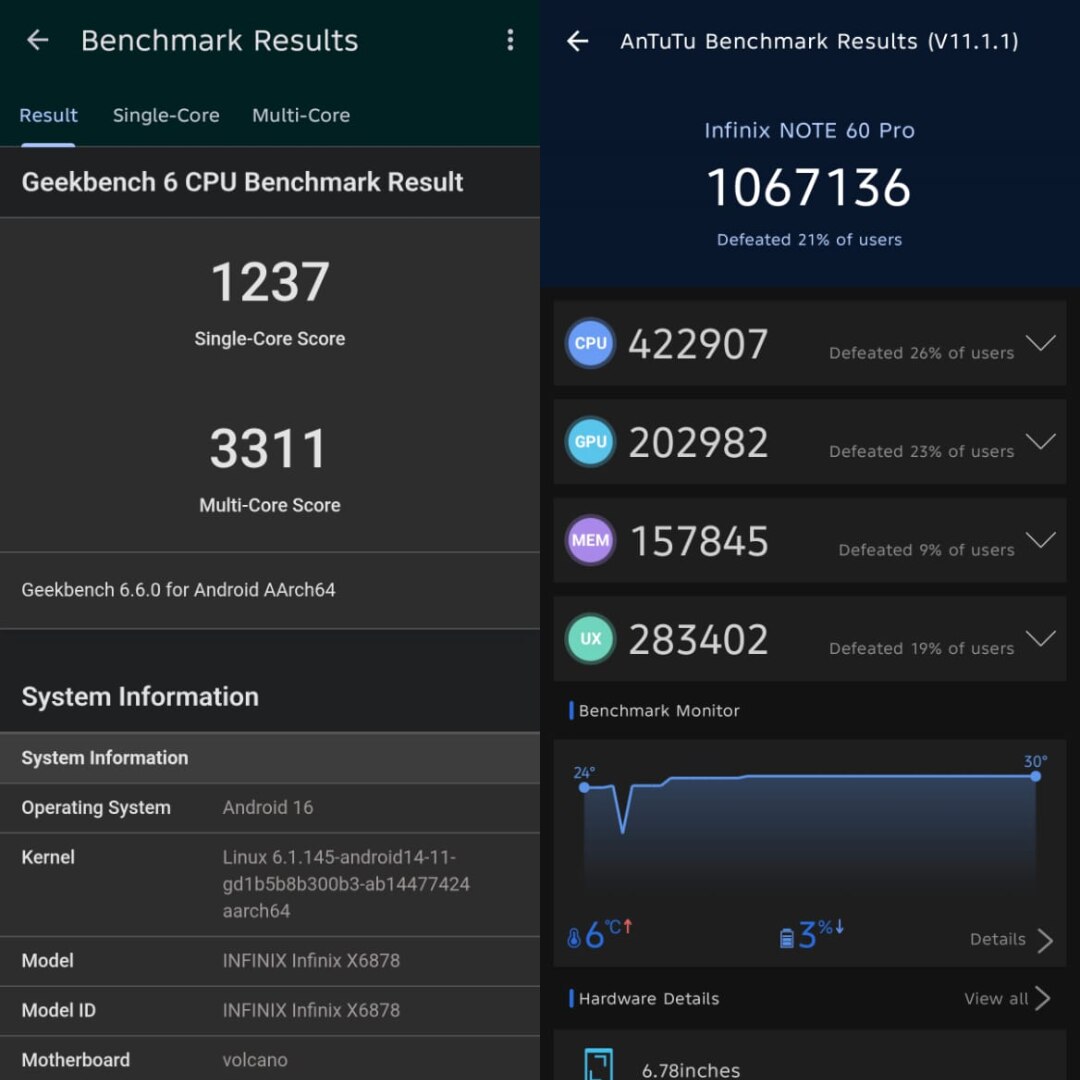Go back from Geekbench Benchmark Results
The height and width of the screenshot is (1080, 1080).
(x=37, y=40)
